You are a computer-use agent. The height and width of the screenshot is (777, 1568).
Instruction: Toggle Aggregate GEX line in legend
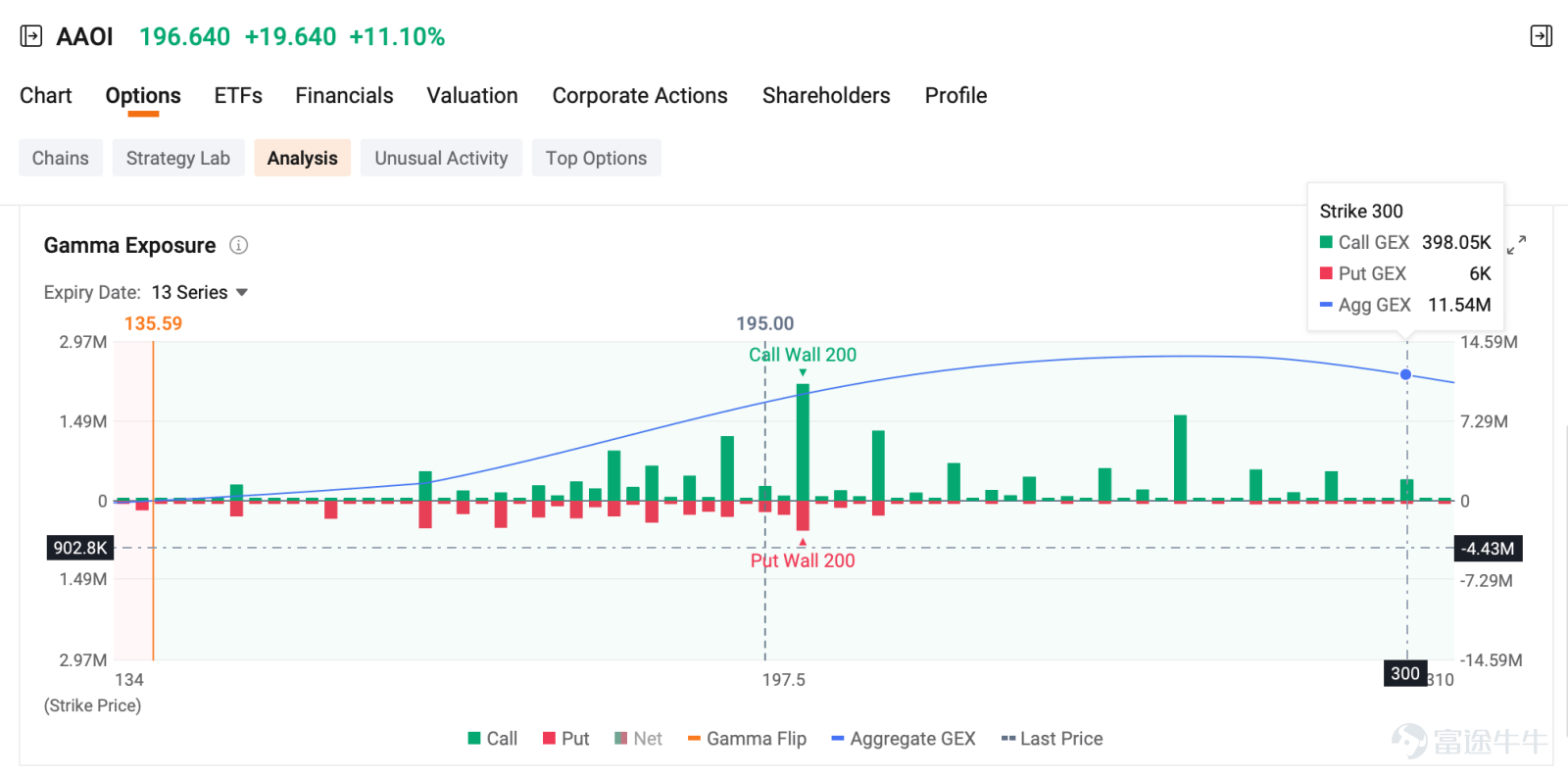click(903, 739)
